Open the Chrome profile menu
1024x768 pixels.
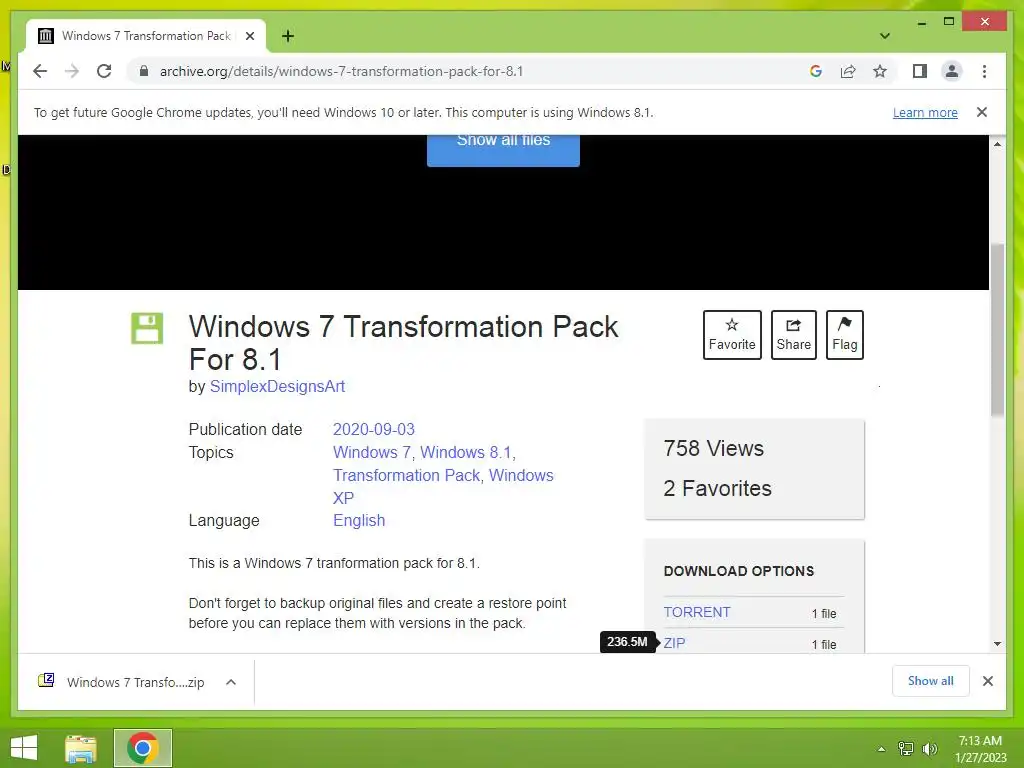[952, 71]
